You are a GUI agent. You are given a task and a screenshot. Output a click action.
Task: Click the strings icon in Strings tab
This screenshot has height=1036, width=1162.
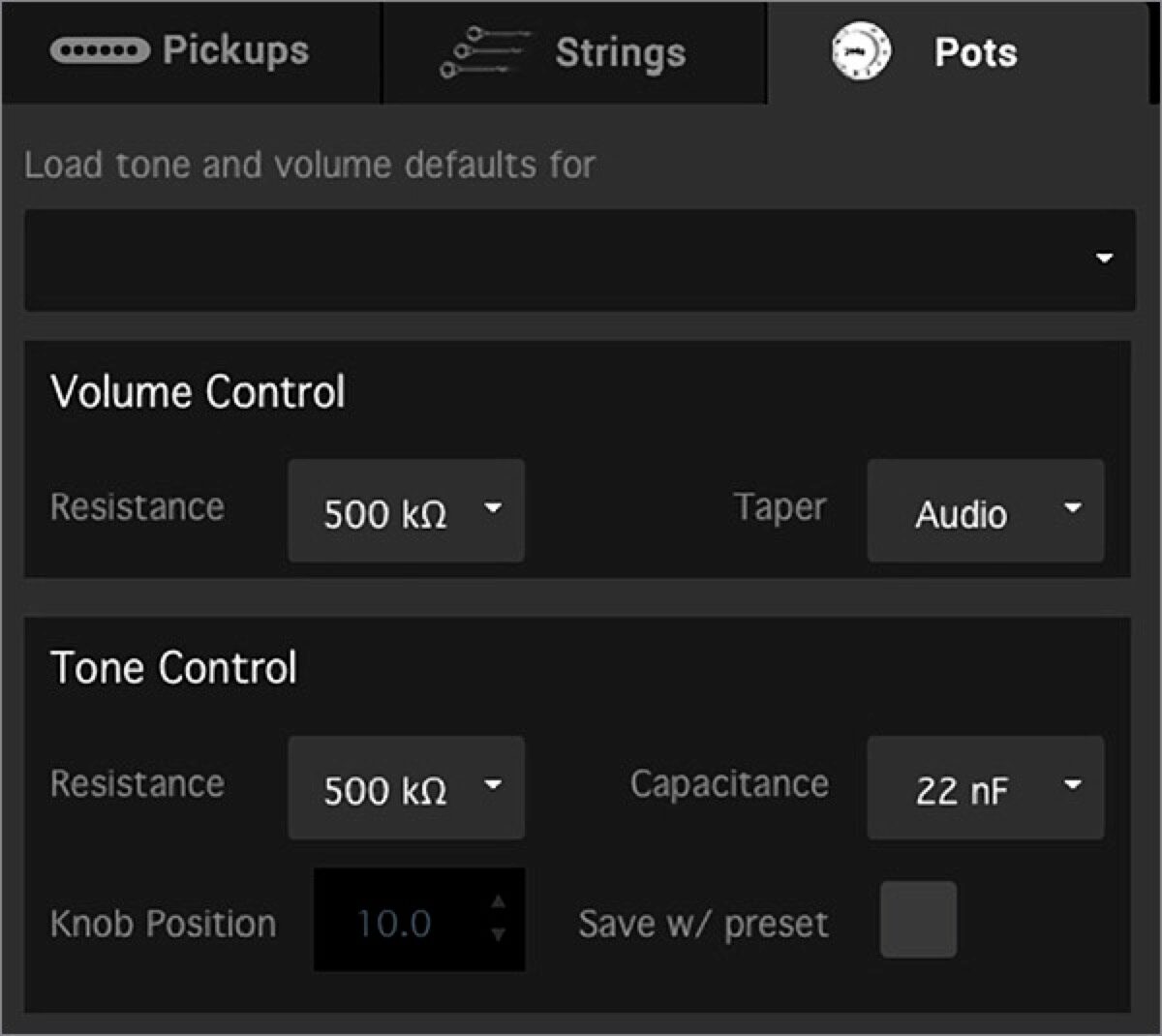484,51
